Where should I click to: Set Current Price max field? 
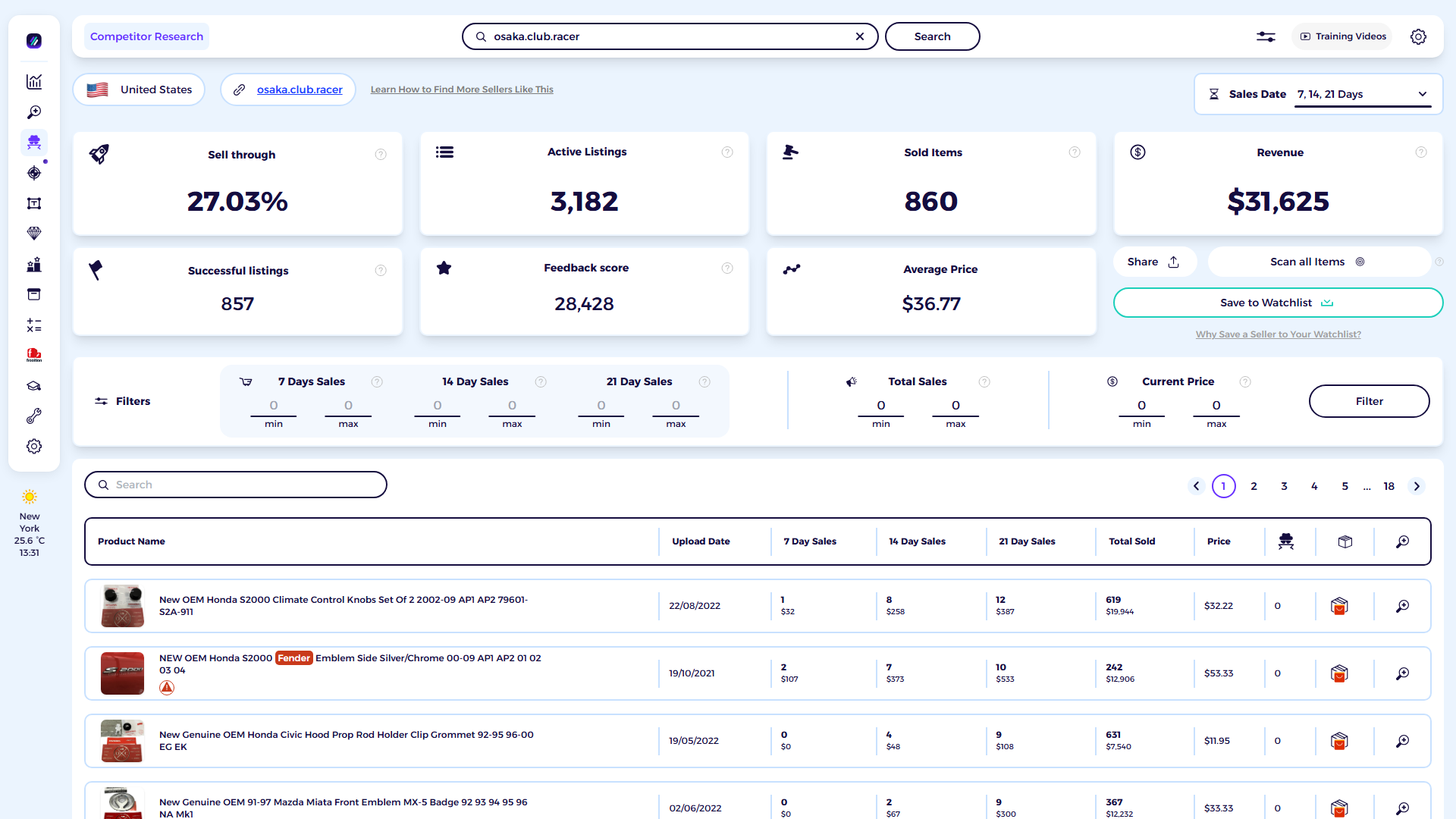click(x=1216, y=406)
